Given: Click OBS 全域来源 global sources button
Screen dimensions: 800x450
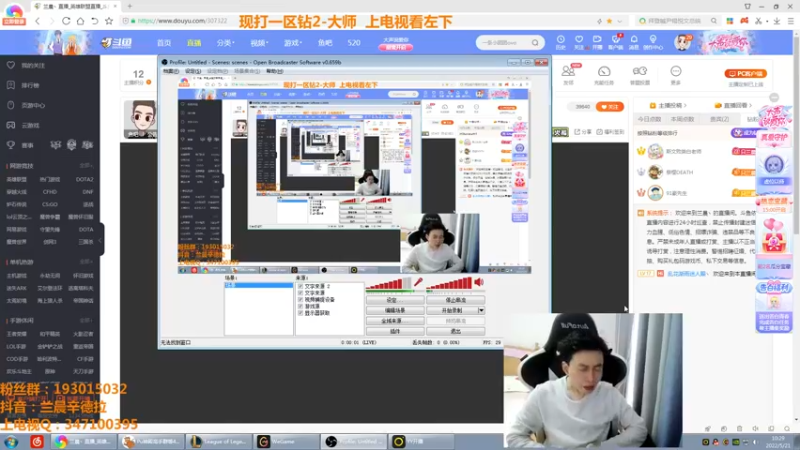Looking at the screenshot, I should [395, 321].
